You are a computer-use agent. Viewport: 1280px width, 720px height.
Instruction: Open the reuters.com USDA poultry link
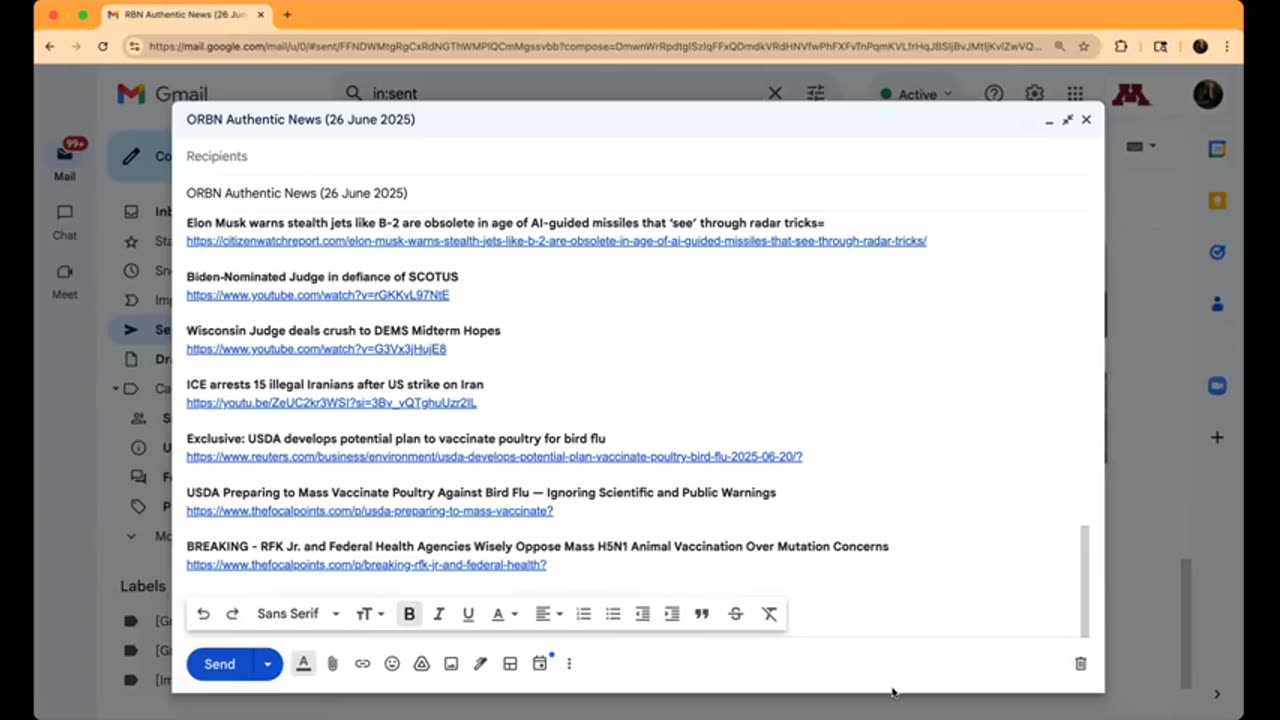pos(494,457)
